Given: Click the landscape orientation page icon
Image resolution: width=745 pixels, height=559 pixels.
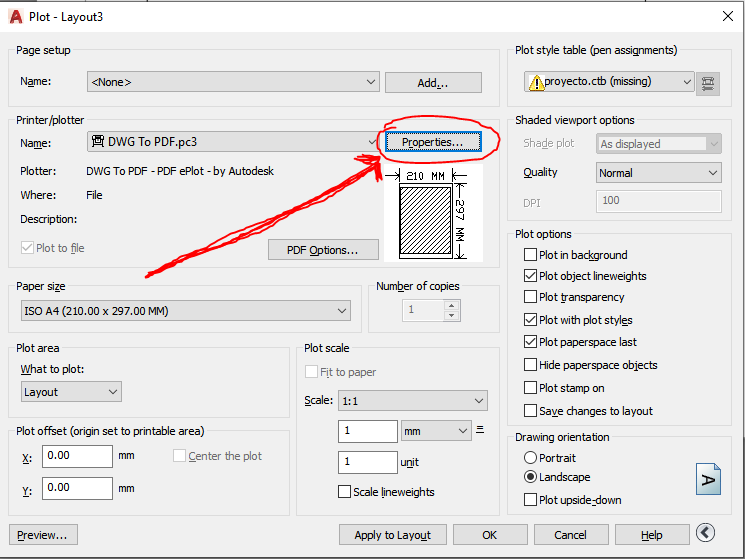Looking at the screenshot, I should pos(708,480).
